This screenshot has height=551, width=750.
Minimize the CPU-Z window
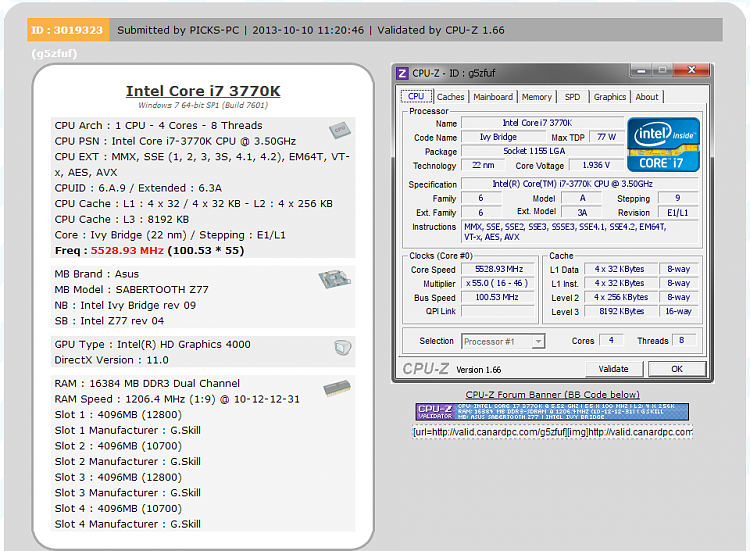(x=642, y=71)
